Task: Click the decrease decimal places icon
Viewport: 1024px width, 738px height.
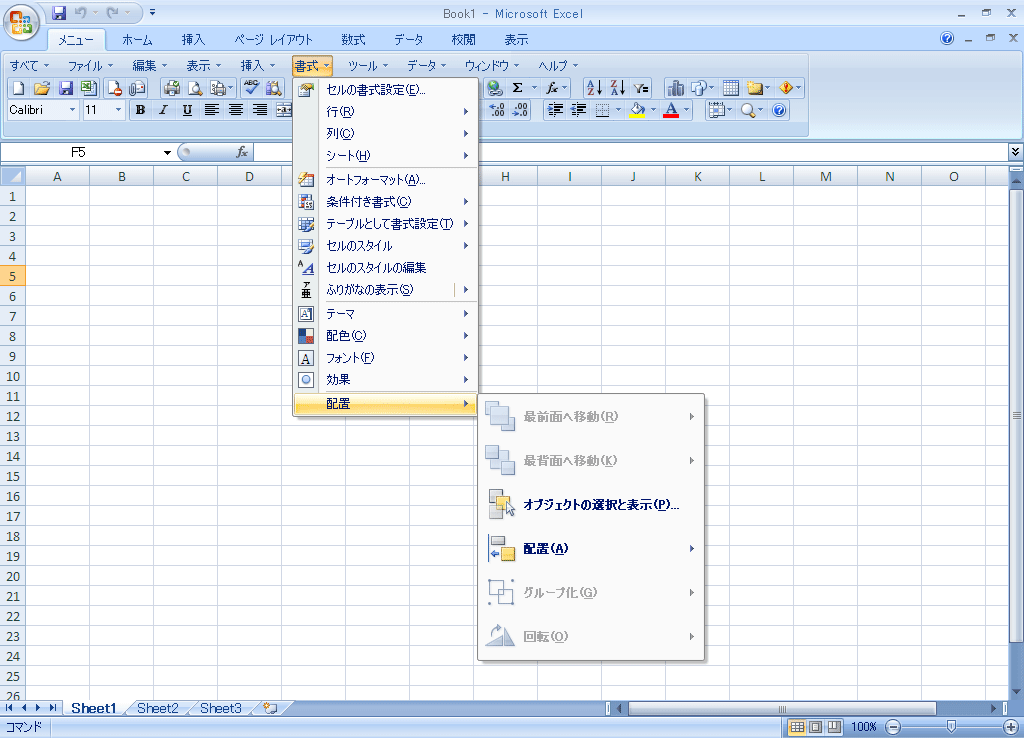Action: coord(520,110)
